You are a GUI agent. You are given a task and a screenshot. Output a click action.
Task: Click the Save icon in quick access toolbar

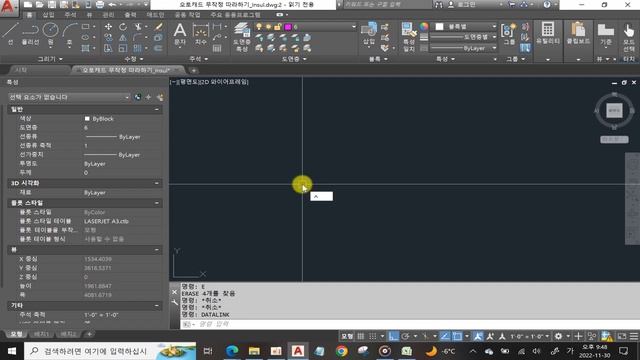point(52,4)
